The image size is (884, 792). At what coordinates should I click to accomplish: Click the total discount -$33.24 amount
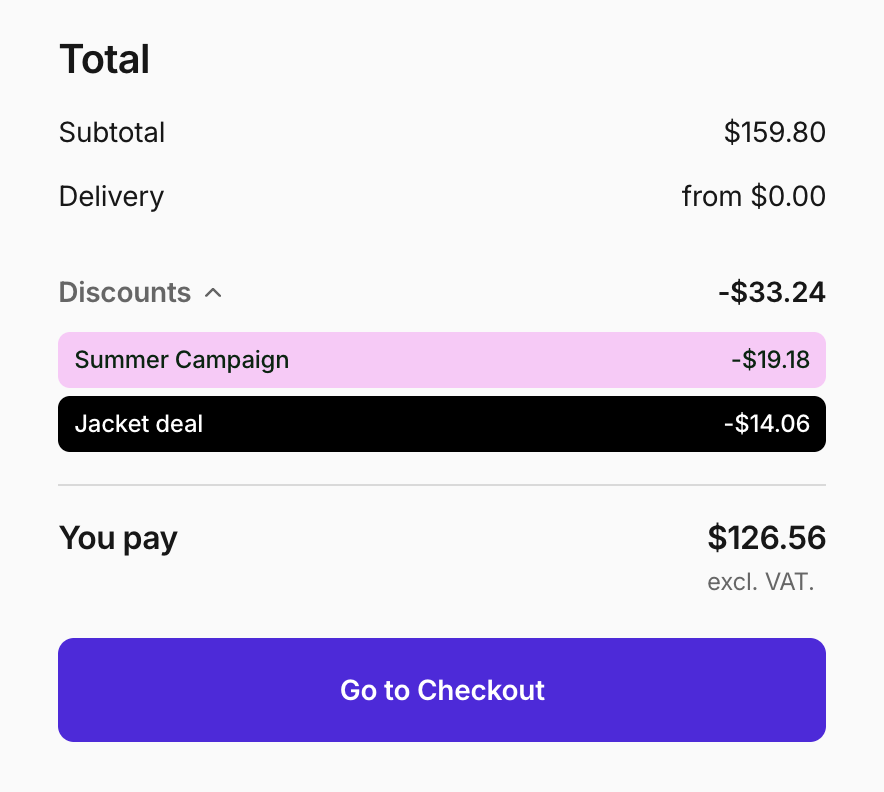pos(771,293)
